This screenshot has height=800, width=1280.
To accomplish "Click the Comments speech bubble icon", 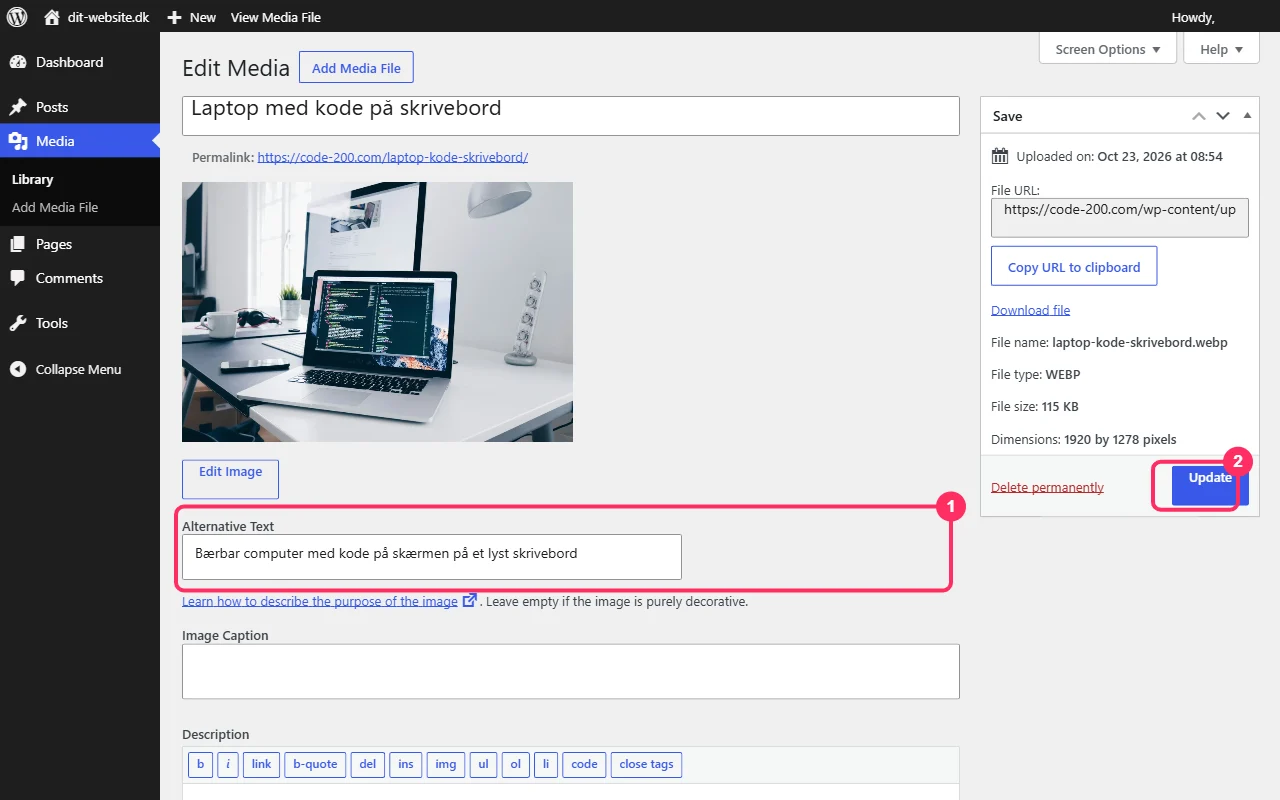I will pos(18,278).
